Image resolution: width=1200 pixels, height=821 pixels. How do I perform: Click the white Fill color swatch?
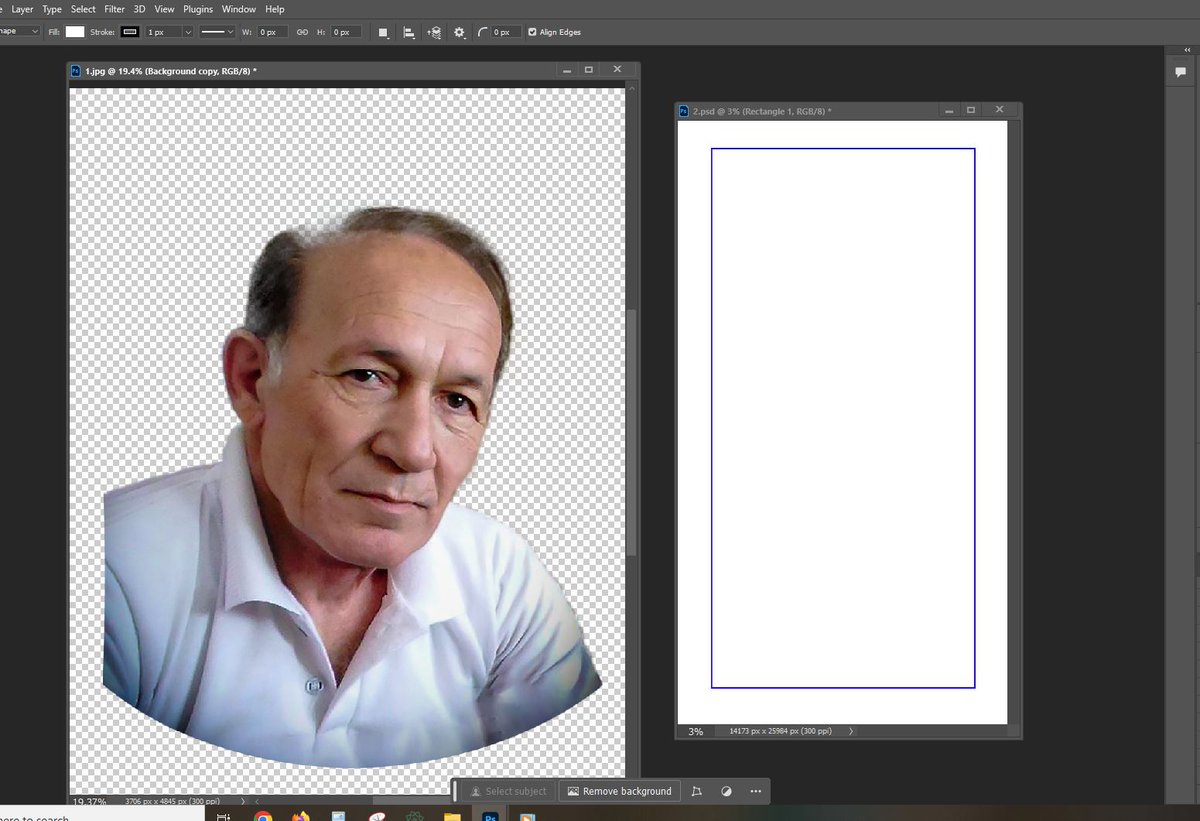[75, 32]
